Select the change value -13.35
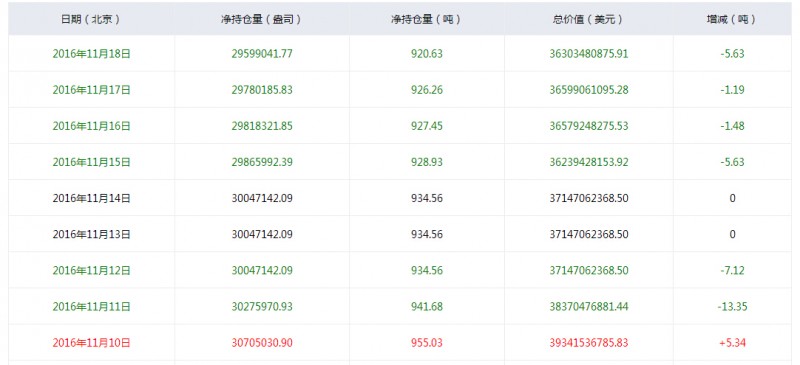 (732, 306)
